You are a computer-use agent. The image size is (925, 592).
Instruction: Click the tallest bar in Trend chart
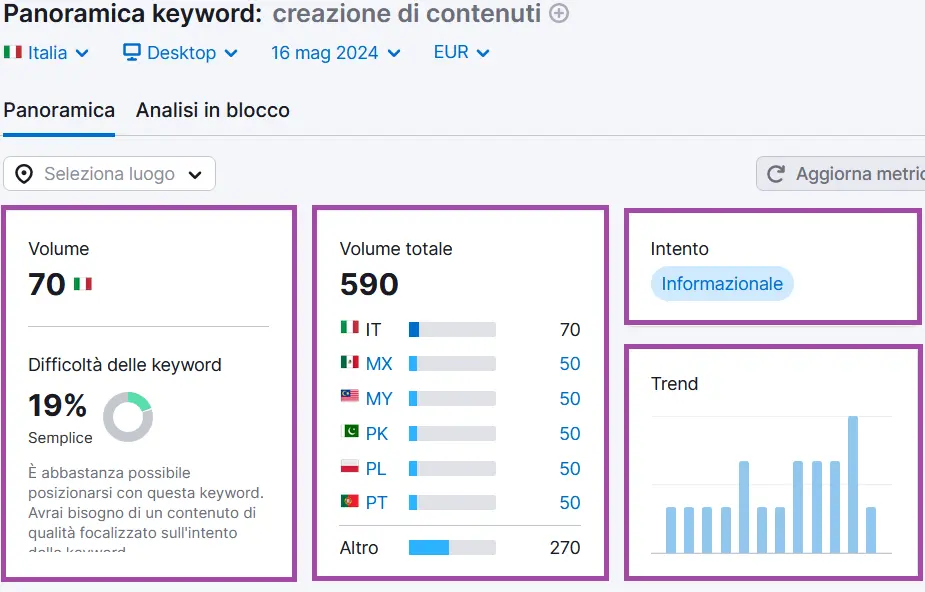point(853,484)
